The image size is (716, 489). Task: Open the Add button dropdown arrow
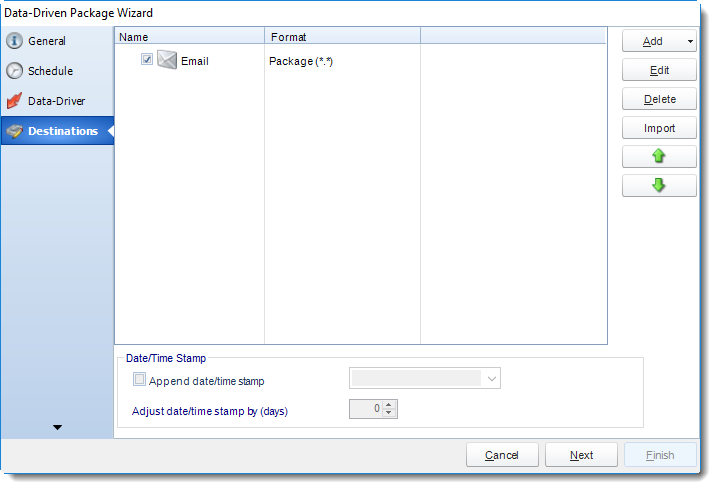690,41
